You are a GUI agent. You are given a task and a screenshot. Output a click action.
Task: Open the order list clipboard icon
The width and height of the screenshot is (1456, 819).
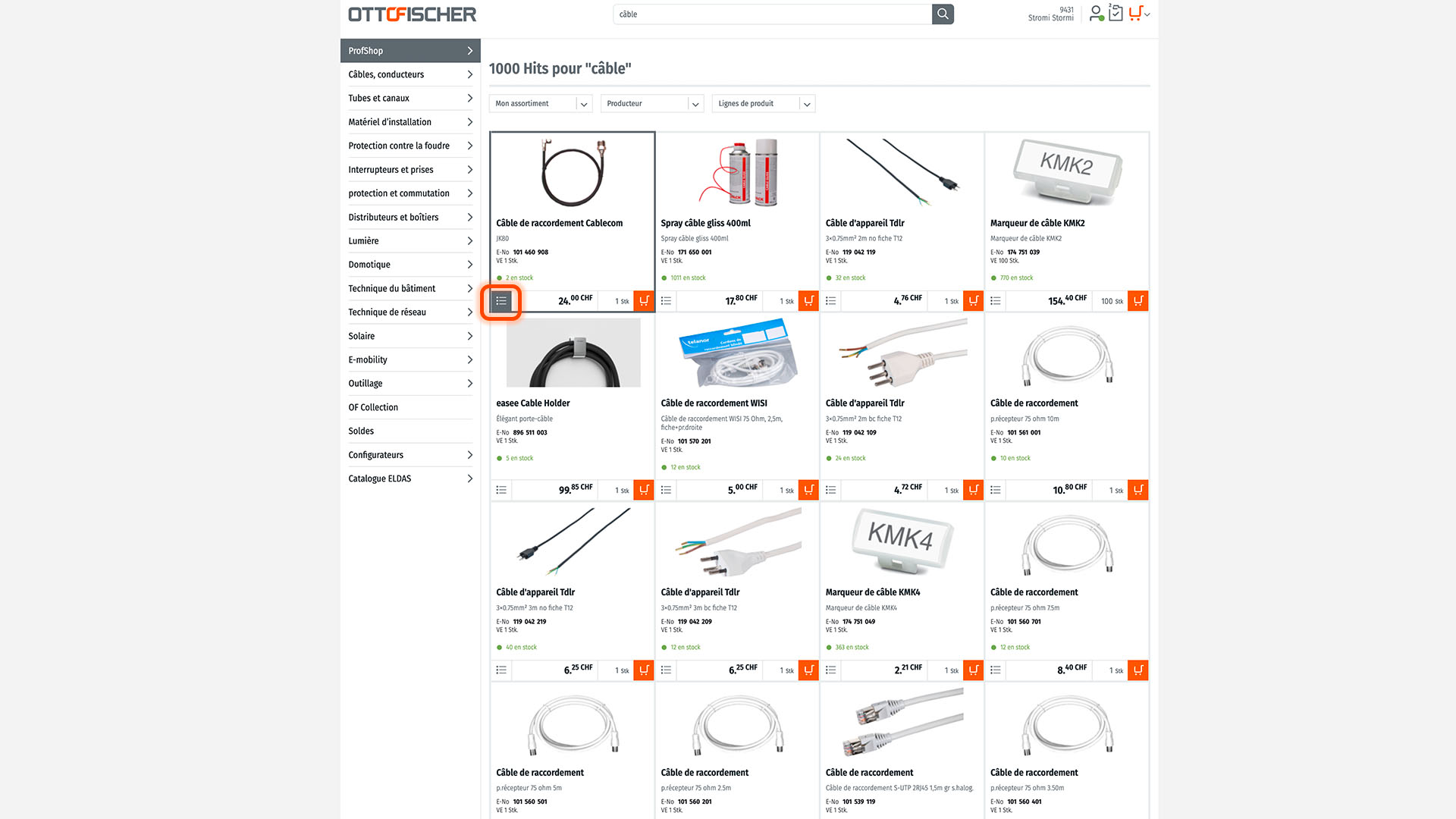coord(1116,13)
